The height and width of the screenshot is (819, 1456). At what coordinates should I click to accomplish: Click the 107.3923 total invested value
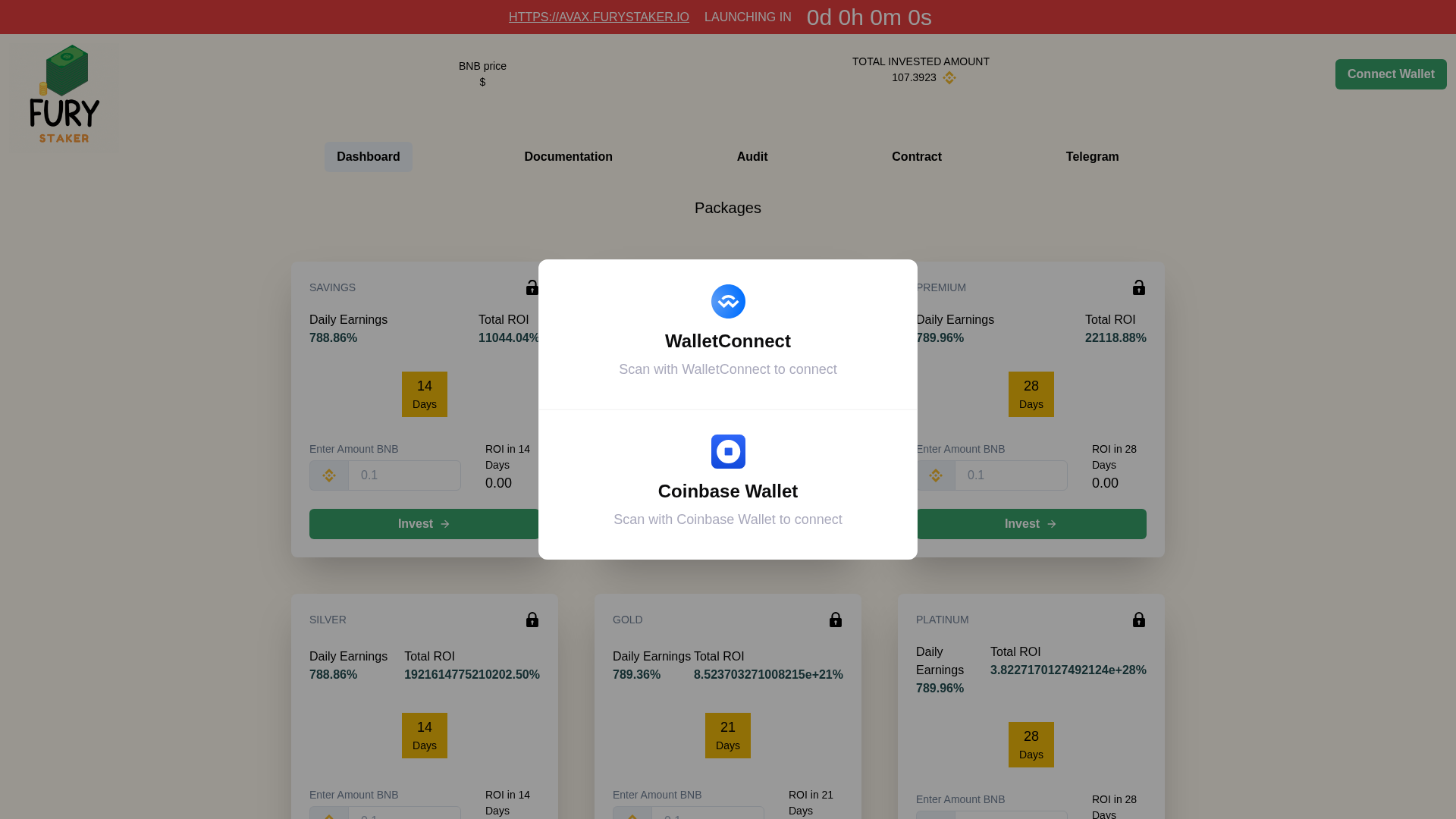coord(914,77)
